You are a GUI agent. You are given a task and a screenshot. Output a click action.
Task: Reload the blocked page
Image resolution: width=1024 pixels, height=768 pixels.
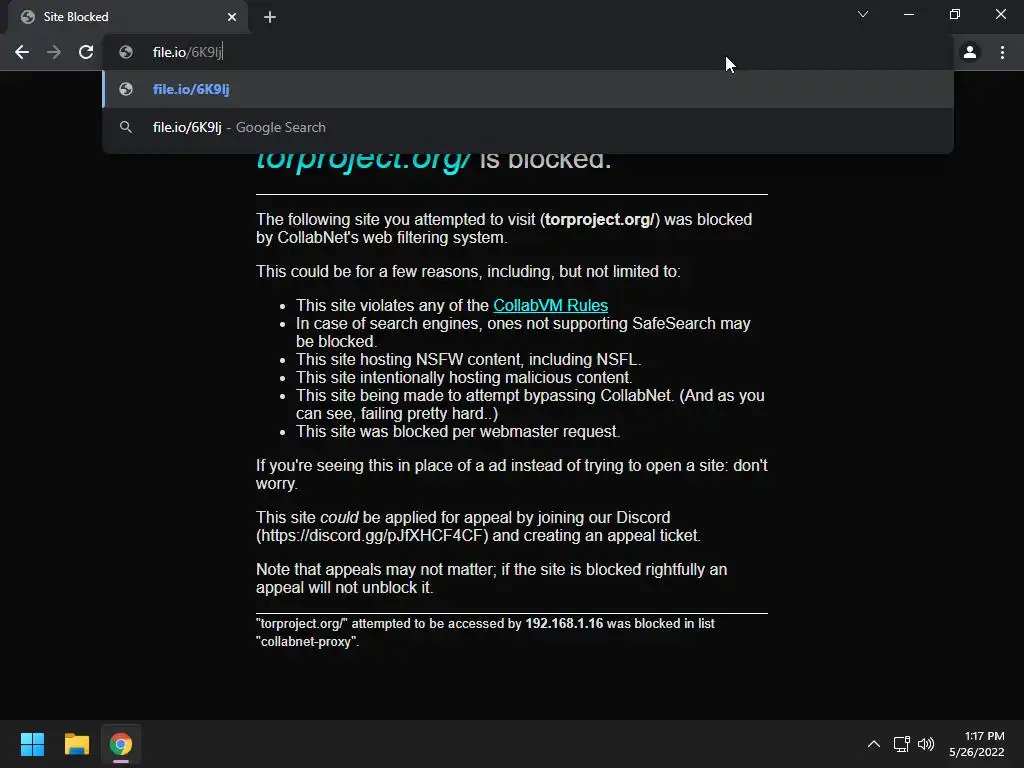point(86,52)
